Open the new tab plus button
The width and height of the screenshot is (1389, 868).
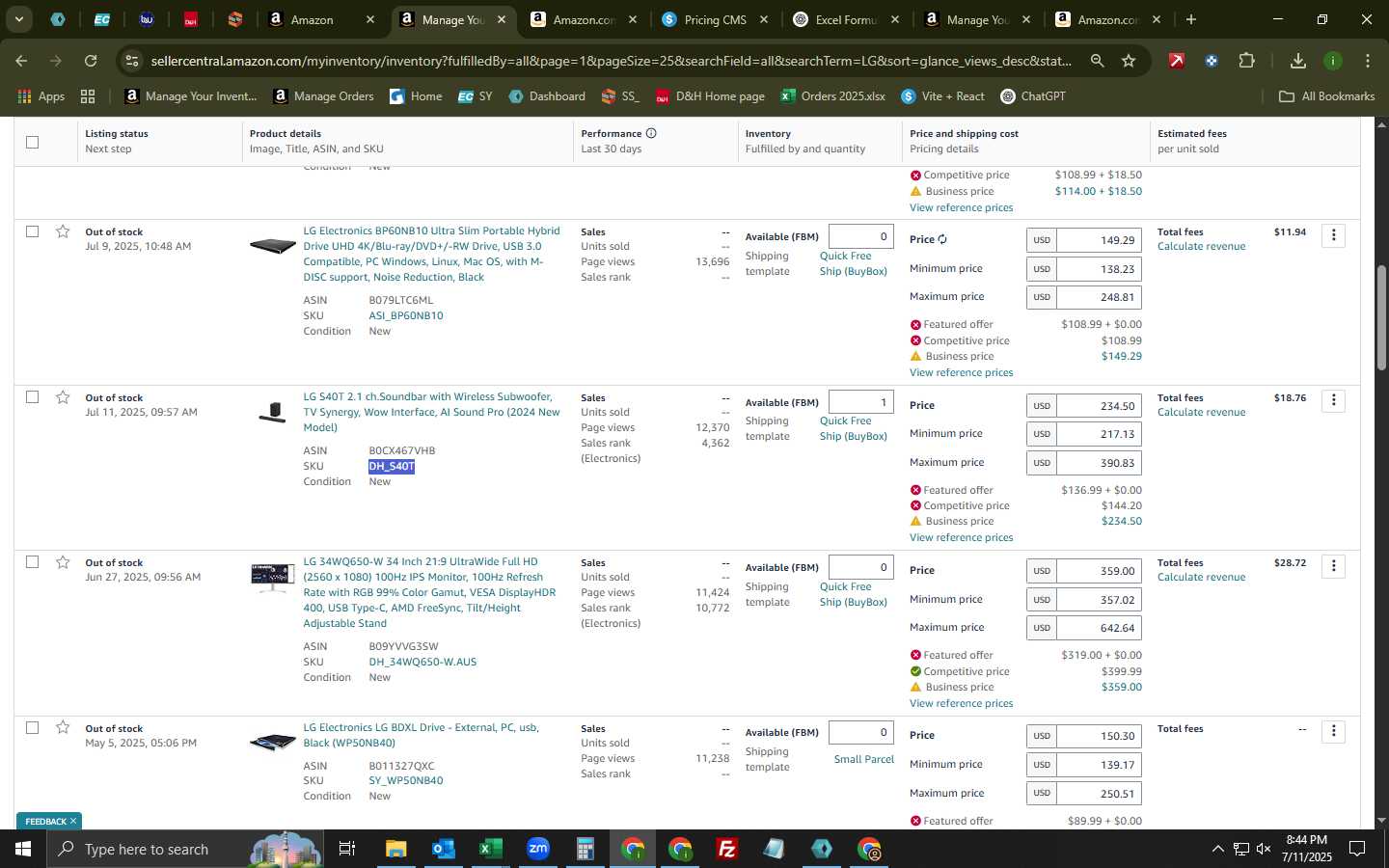click(x=1191, y=19)
